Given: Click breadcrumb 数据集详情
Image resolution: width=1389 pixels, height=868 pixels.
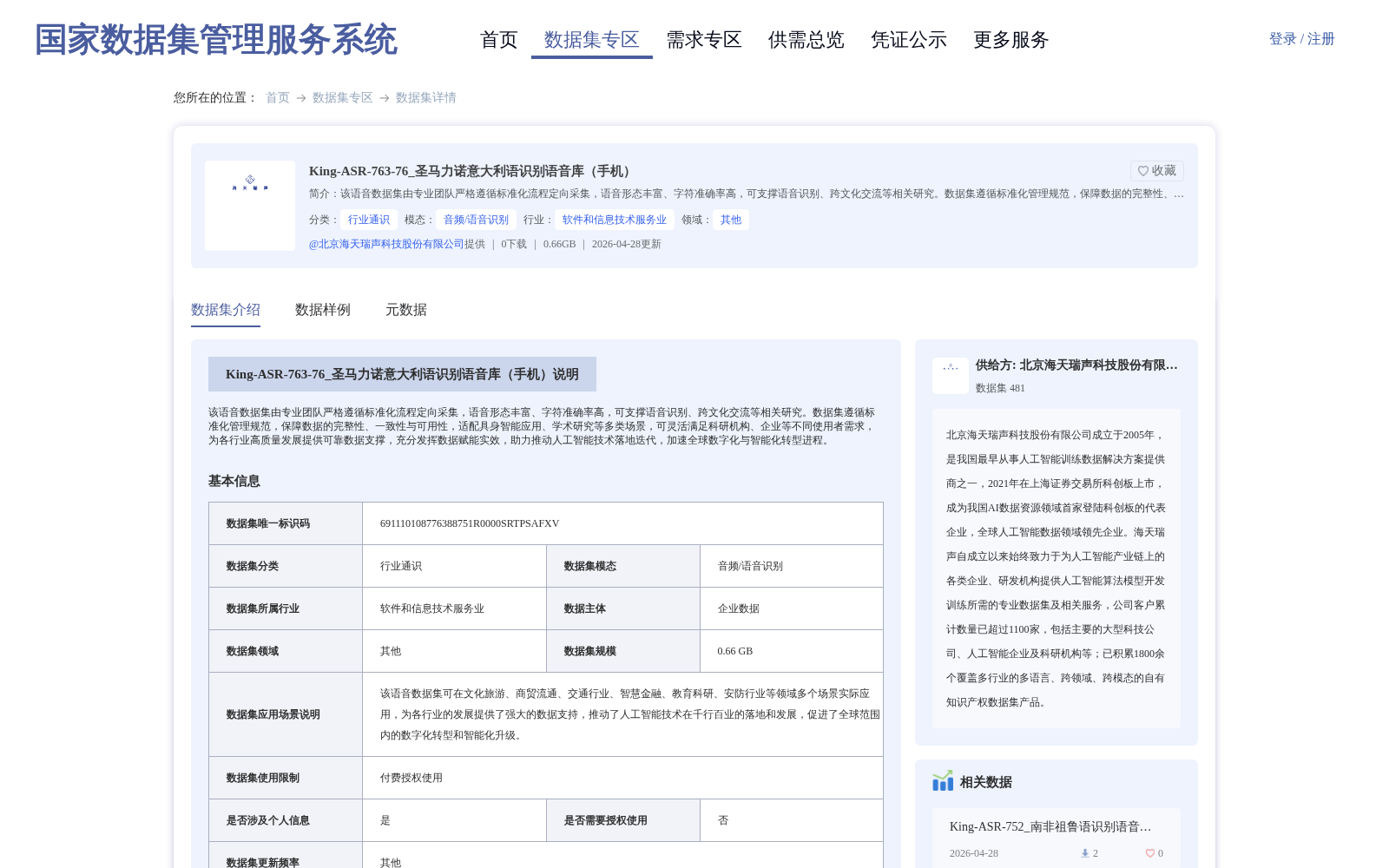Looking at the screenshot, I should click(426, 98).
